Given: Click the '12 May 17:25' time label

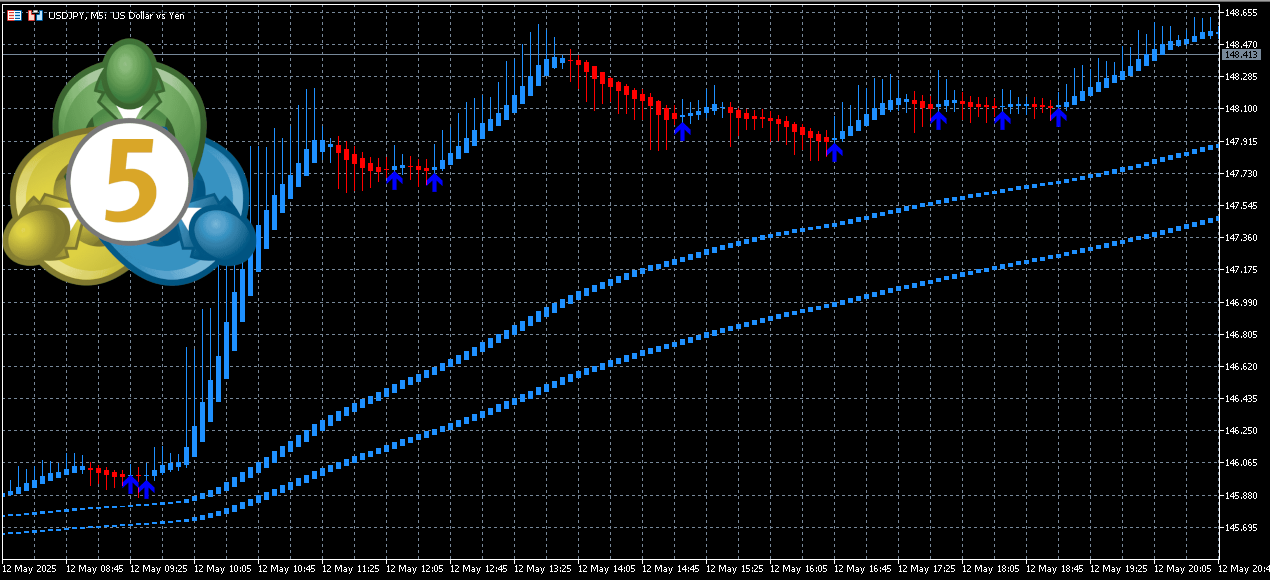Looking at the screenshot, I should point(927,569).
